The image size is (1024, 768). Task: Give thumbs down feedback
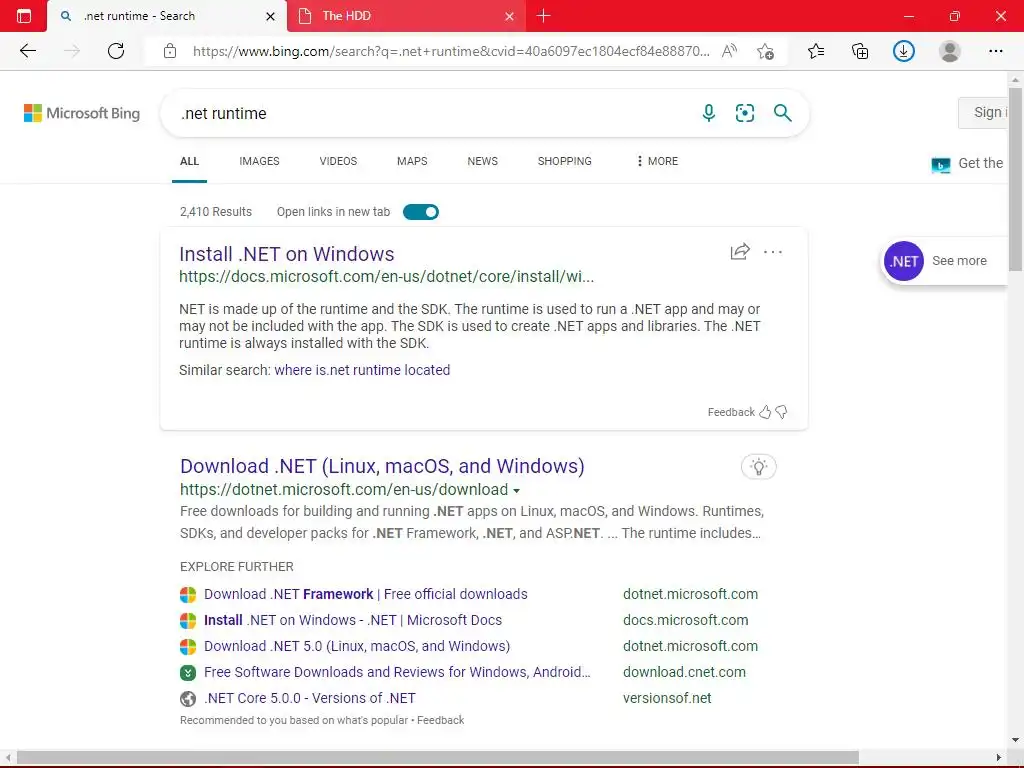781,412
